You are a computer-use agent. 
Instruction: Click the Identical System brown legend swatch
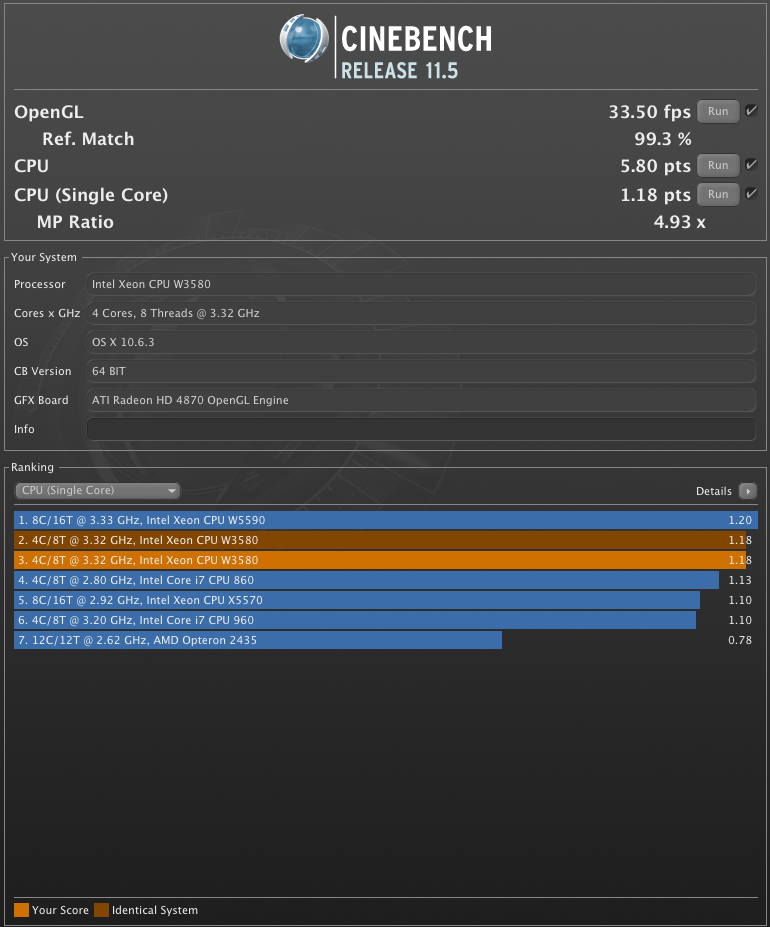(102, 910)
